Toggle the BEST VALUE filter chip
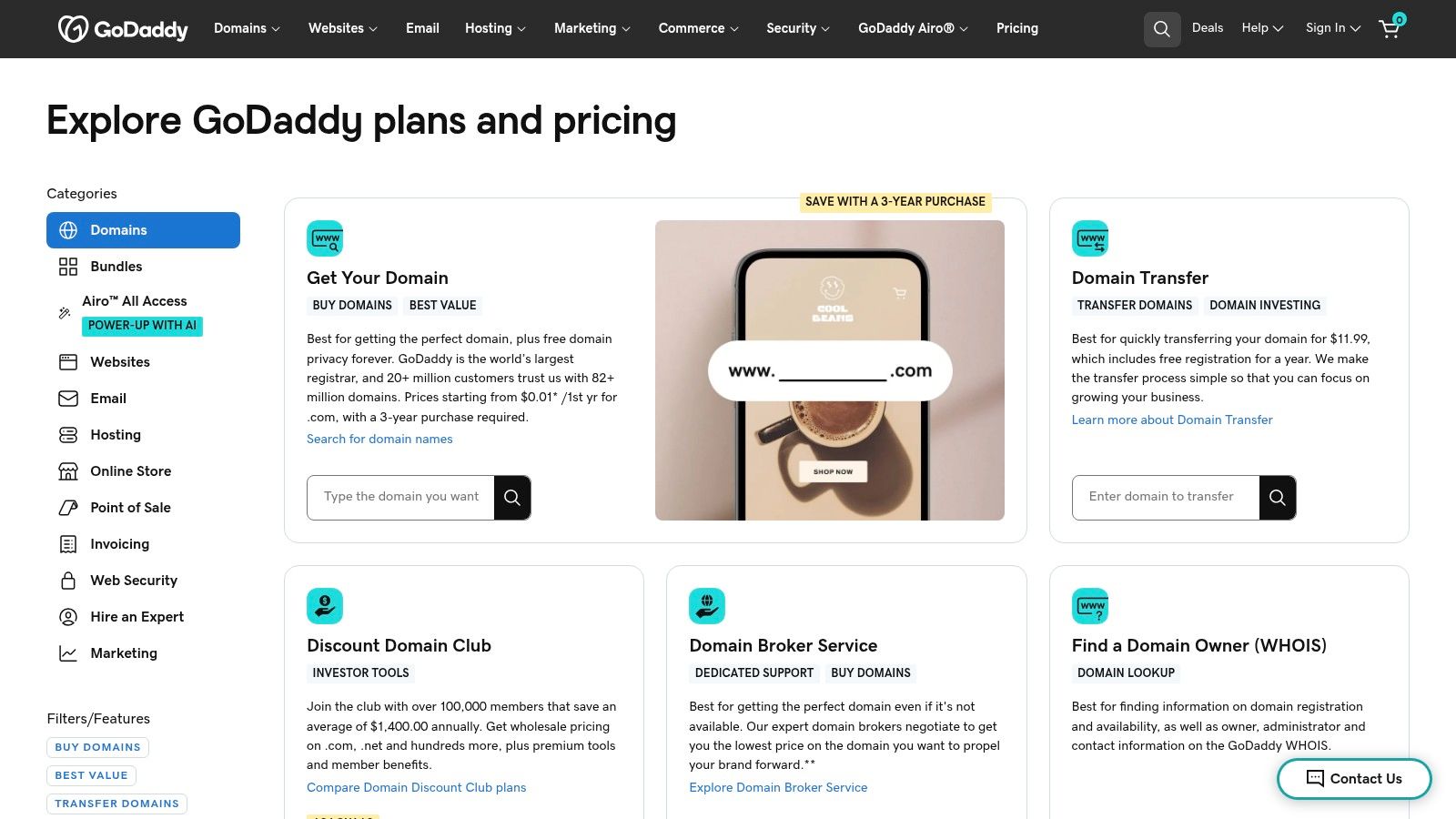 point(91,775)
